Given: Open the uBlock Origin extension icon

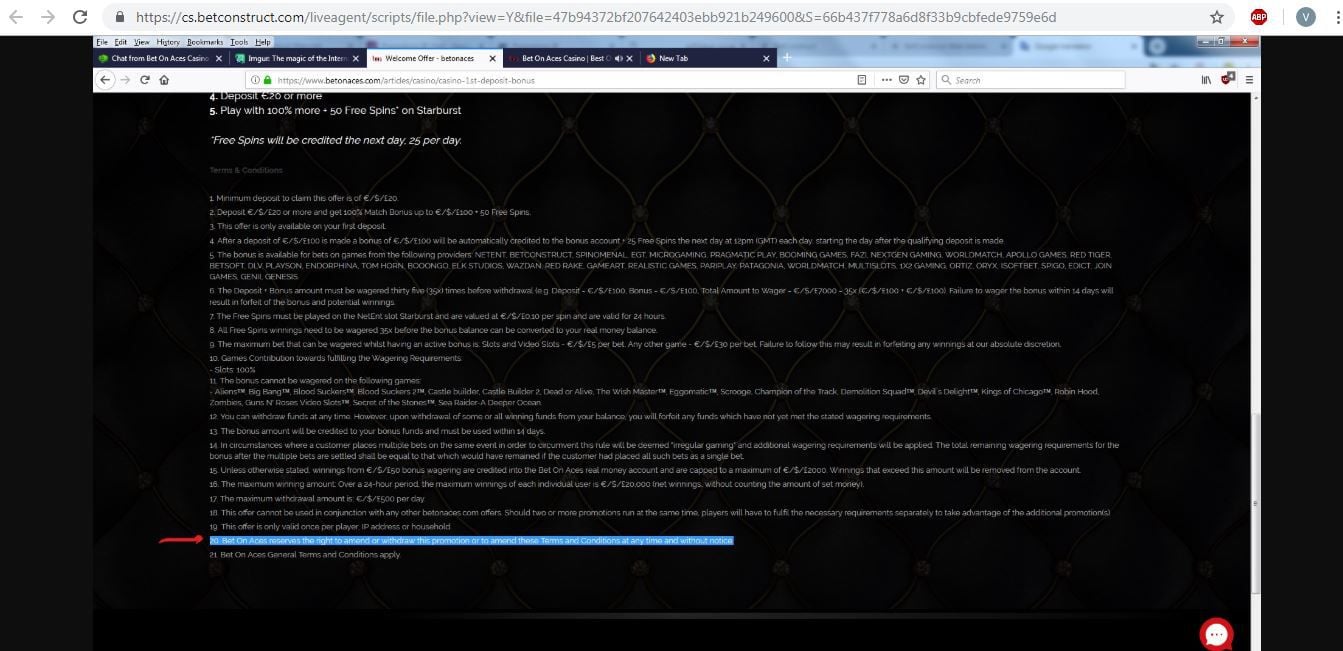Looking at the screenshot, I should click(1229, 79).
